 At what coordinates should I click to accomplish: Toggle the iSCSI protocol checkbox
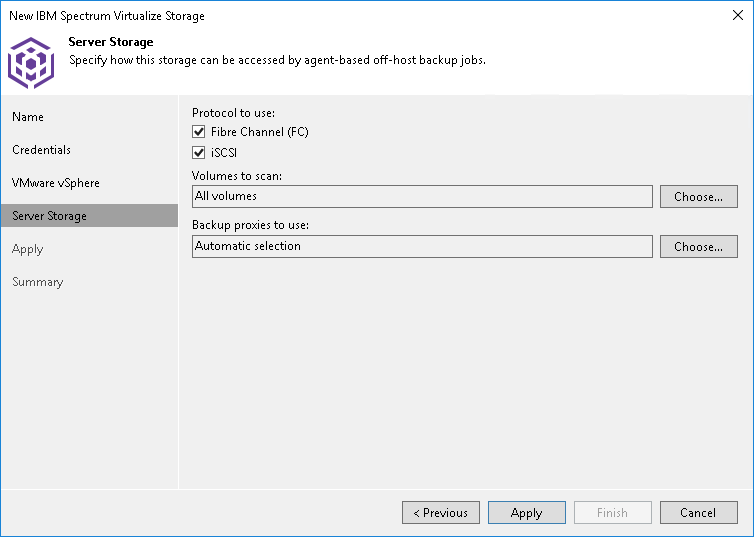198,153
